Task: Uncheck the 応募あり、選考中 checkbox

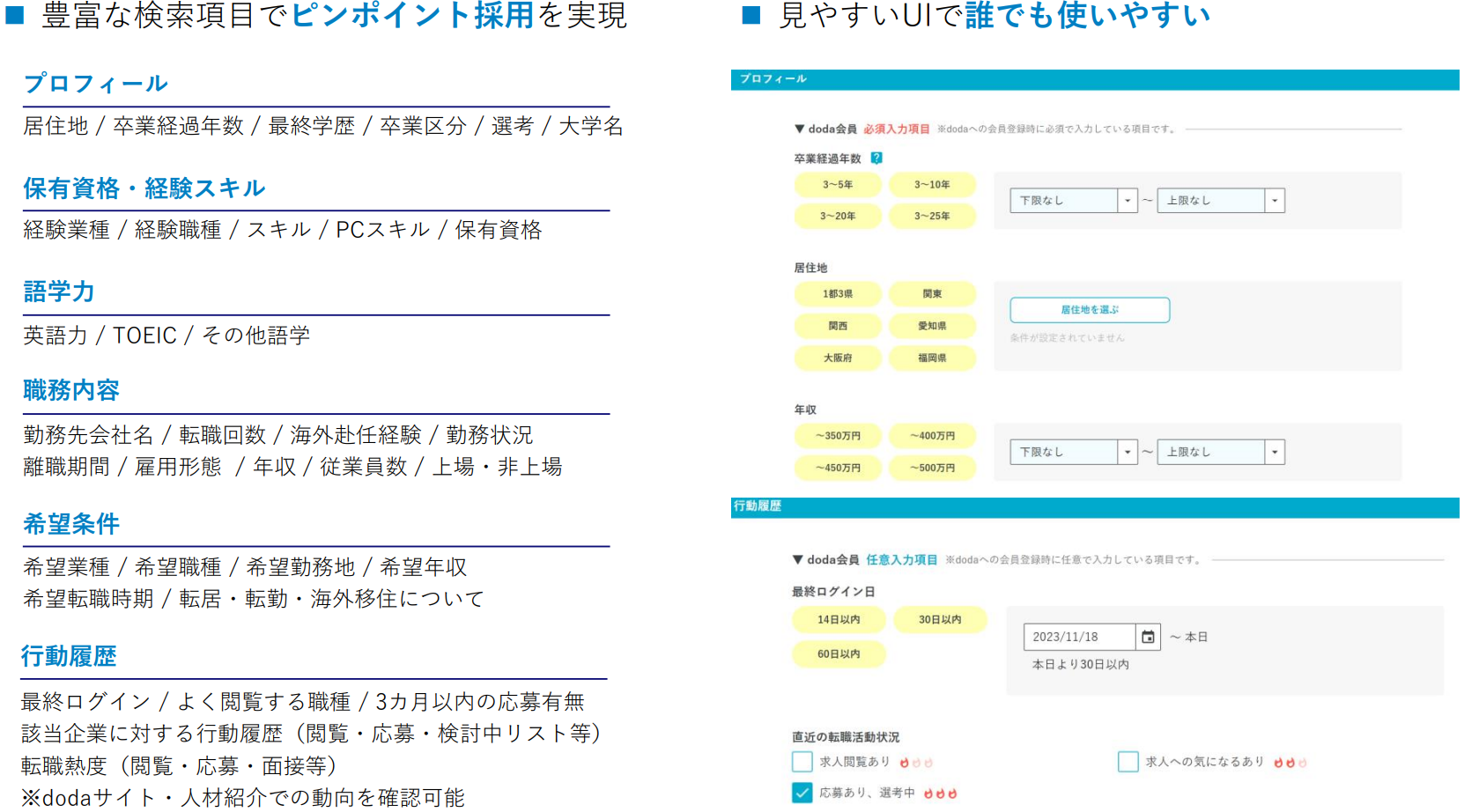Action: point(802,793)
